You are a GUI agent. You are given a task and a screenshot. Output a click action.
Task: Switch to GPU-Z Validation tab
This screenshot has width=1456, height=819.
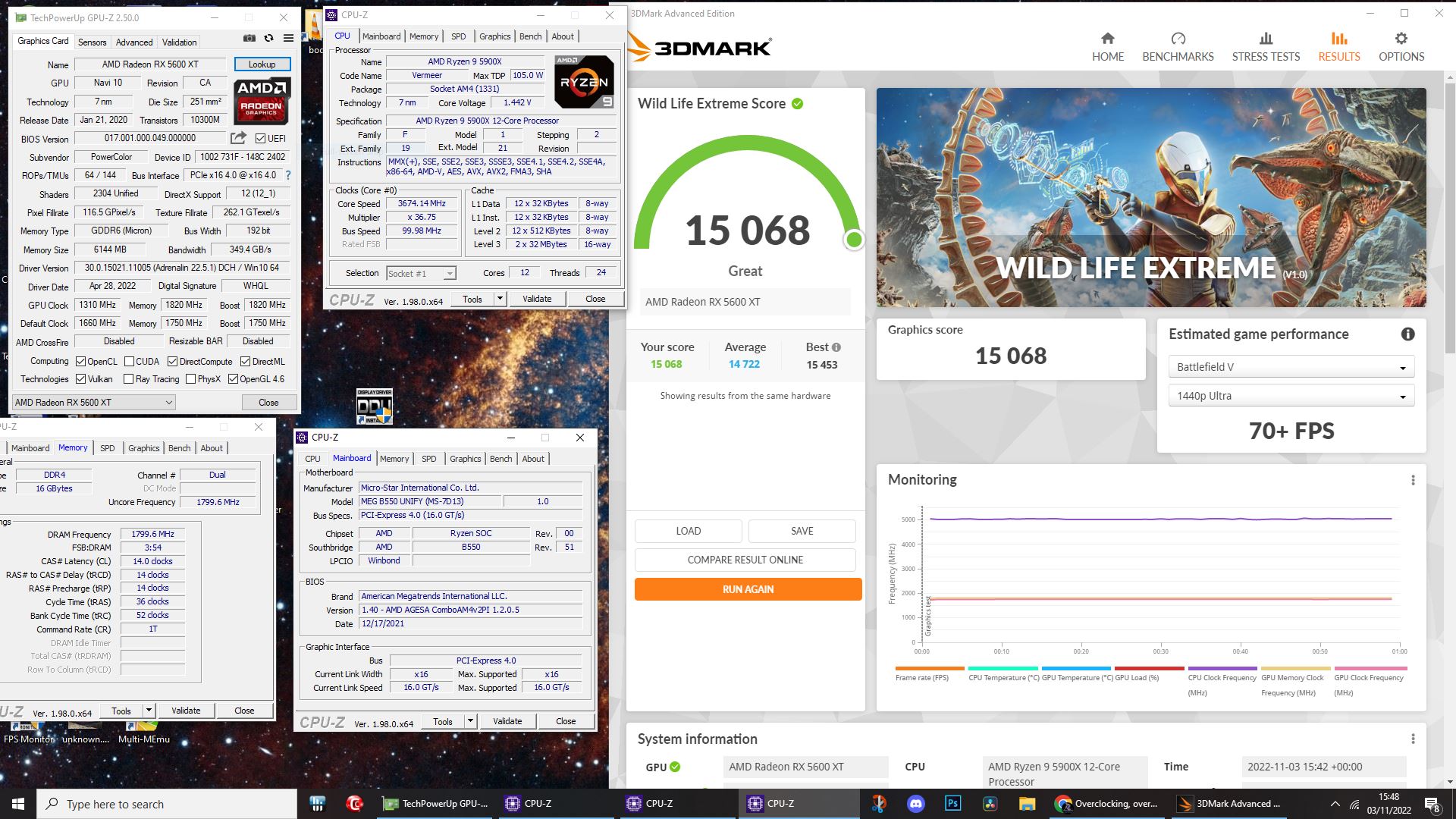(179, 42)
